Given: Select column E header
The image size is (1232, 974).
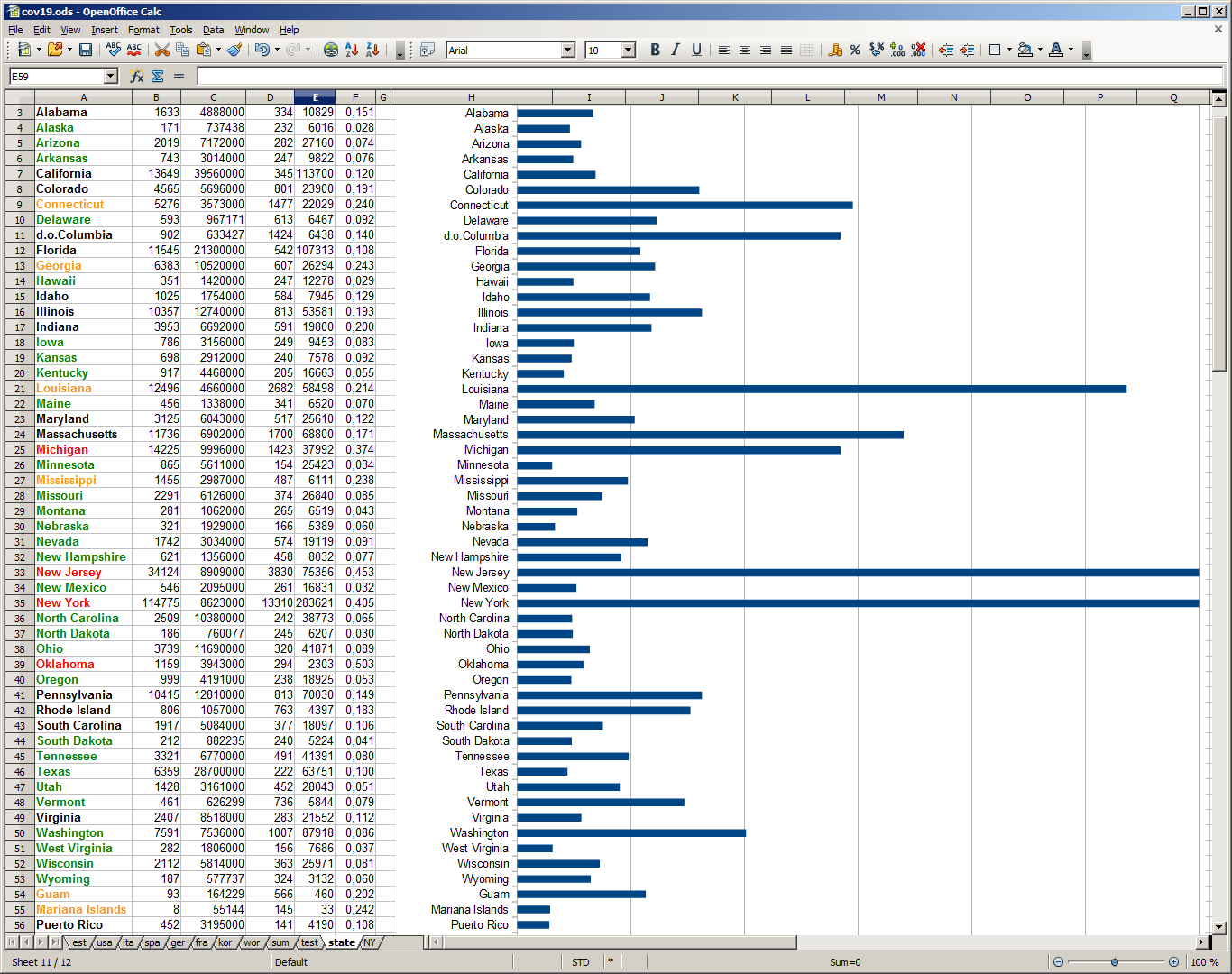Looking at the screenshot, I should pos(315,97).
